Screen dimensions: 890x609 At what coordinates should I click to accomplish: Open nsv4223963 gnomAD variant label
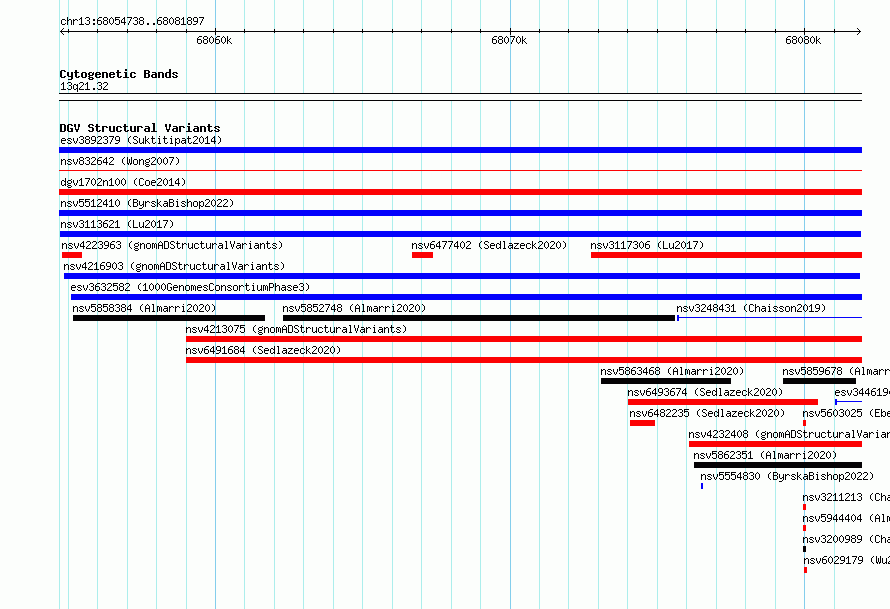[x=172, y=245]
